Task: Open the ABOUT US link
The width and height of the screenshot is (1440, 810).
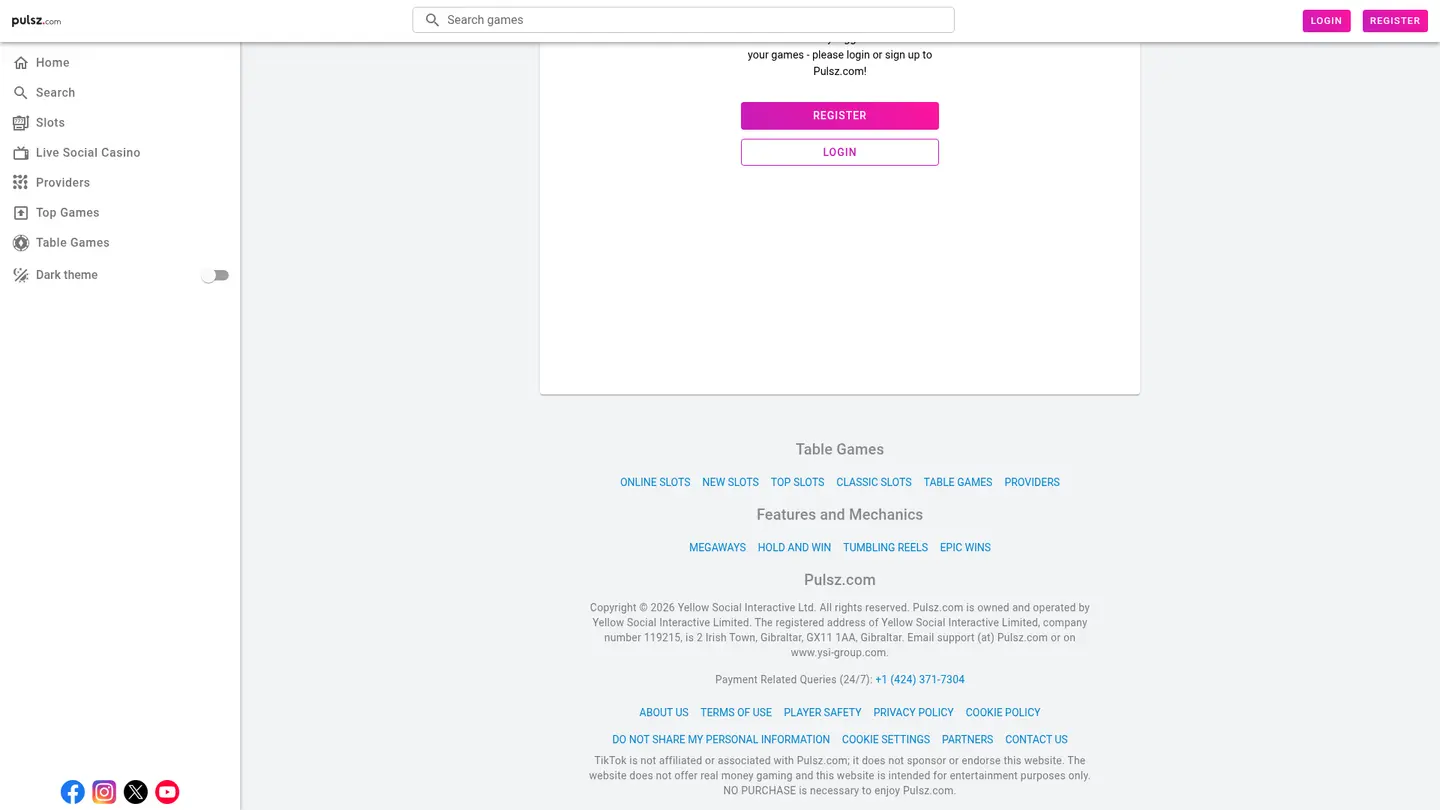Action: click(664, 713)
